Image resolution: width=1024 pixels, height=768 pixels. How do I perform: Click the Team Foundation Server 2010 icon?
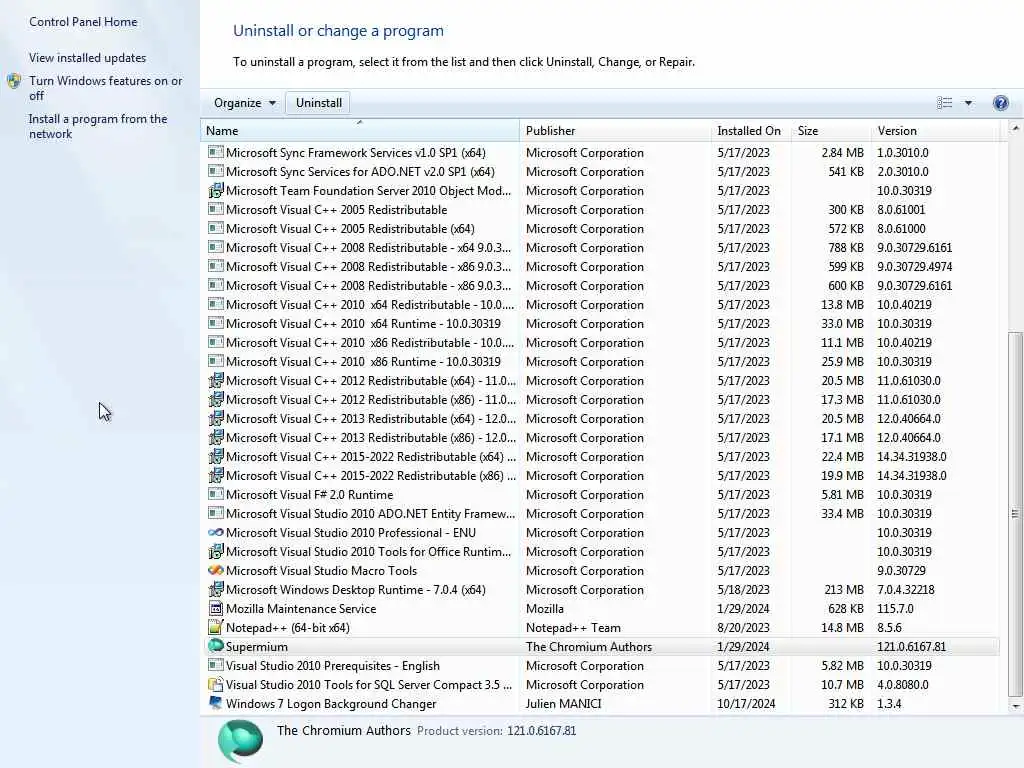tap(216, 190)
